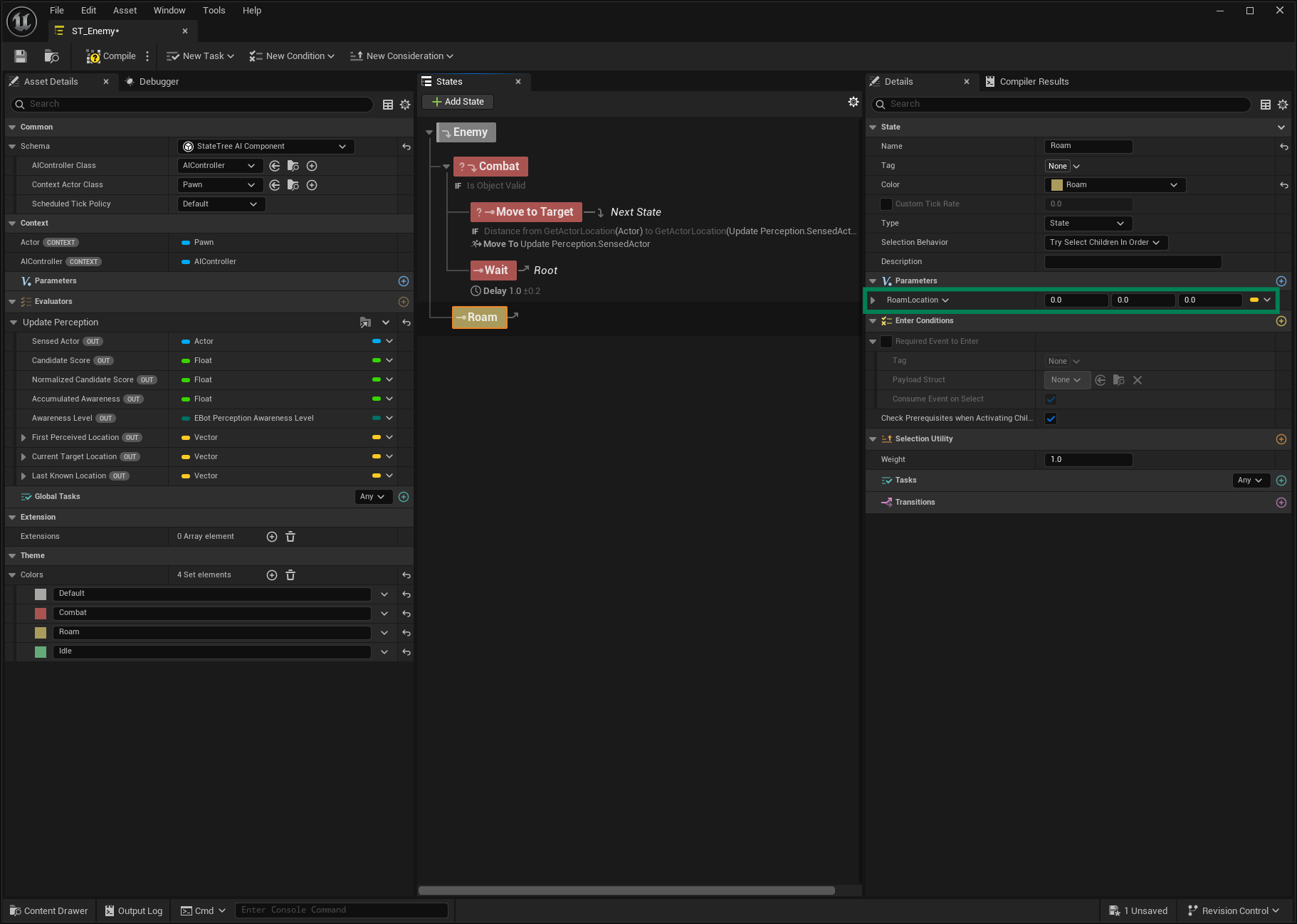This screenshot has width=1297, height=924.
Task: Open the Schema StateTree AI Component dropdown
Action: point(265,147)
